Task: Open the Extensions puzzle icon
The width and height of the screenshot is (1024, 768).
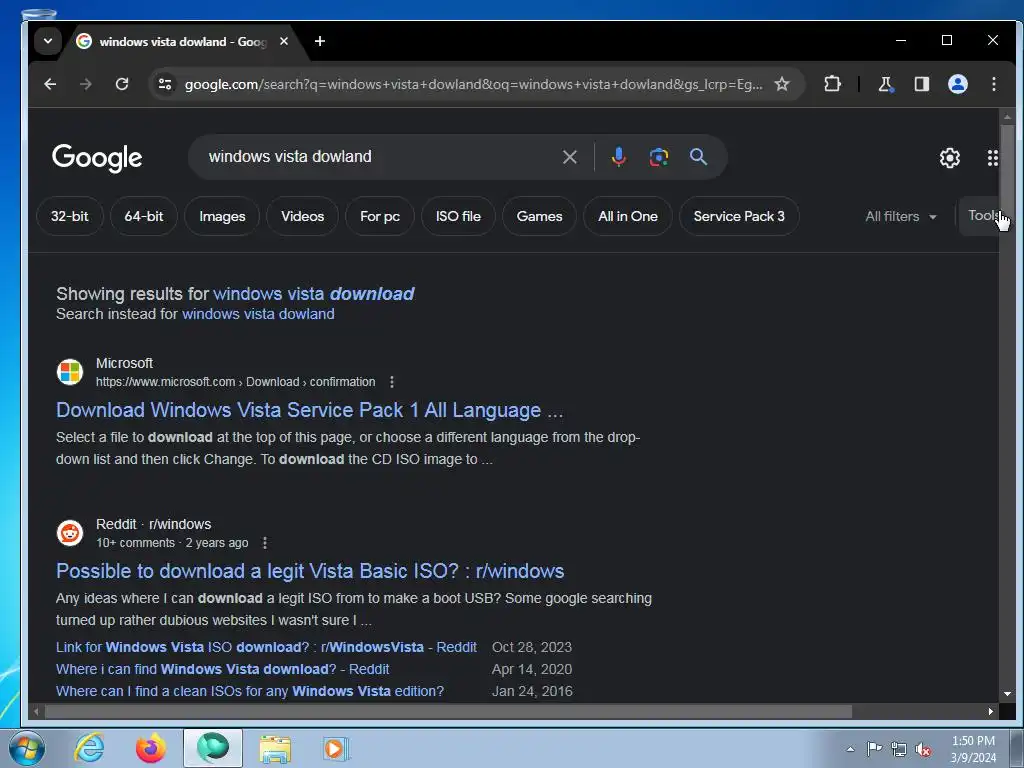Action: [832, 84]
